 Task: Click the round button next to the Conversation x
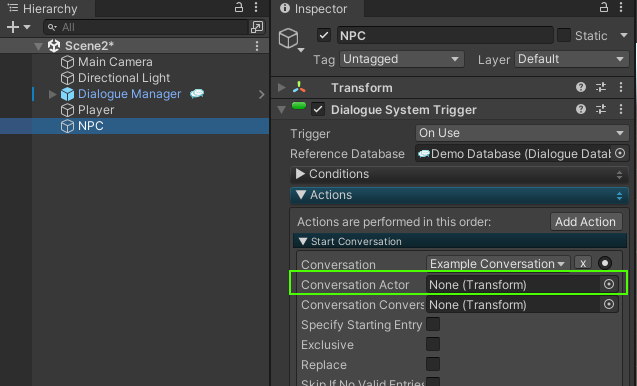(605, 263)
